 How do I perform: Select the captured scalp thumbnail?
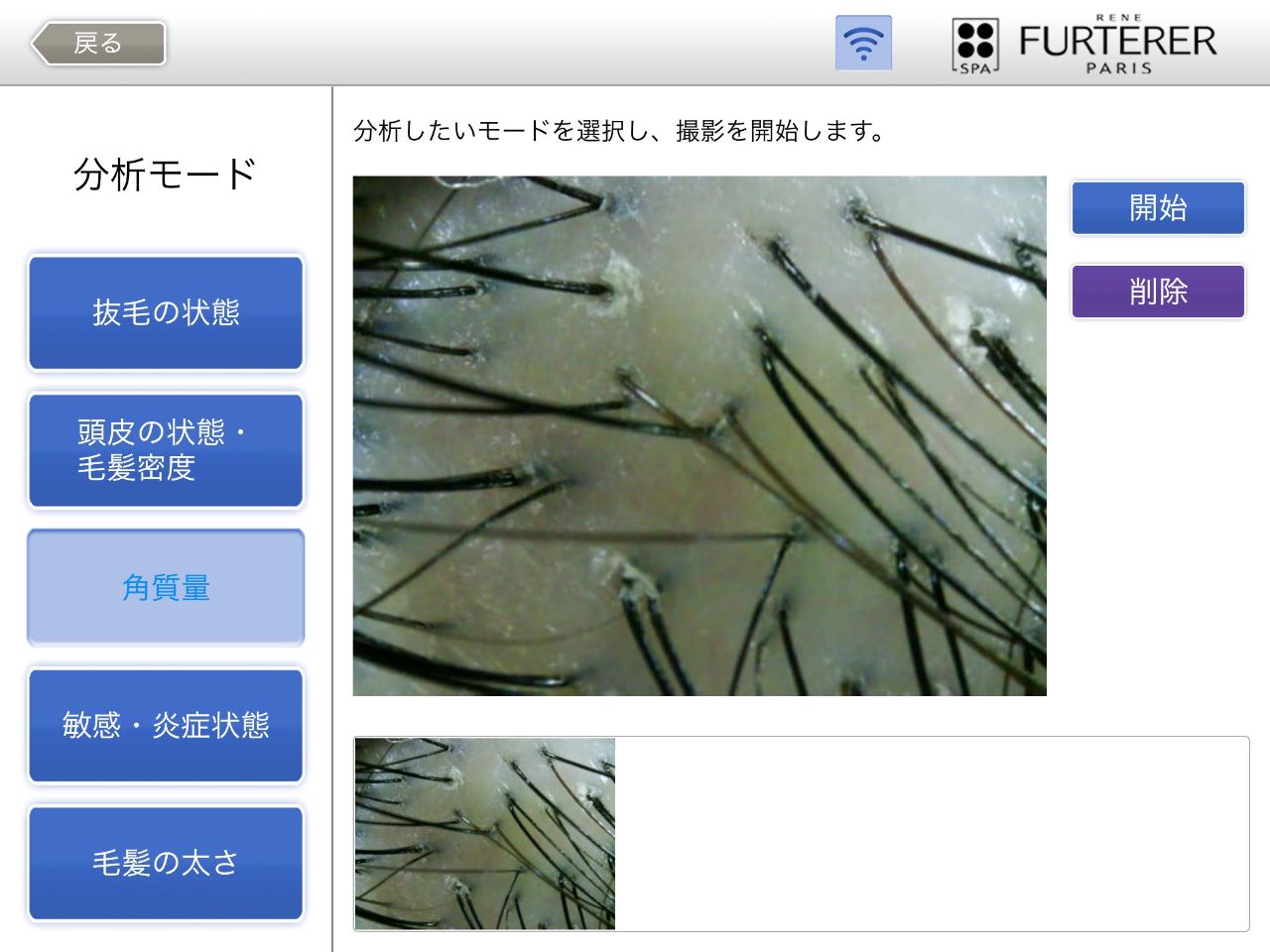485,833
